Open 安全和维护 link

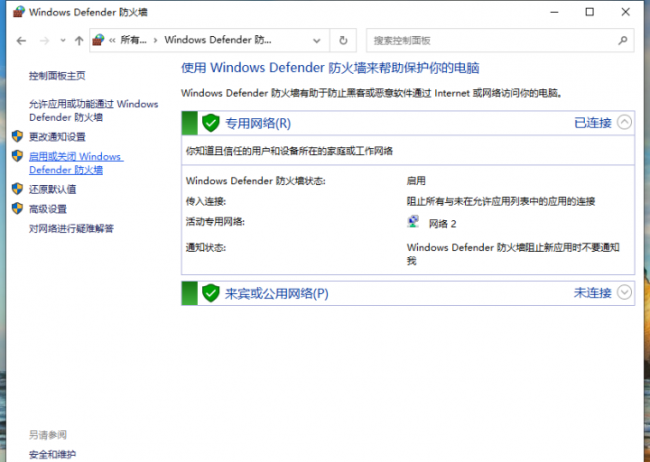click(x=52, y=454)
